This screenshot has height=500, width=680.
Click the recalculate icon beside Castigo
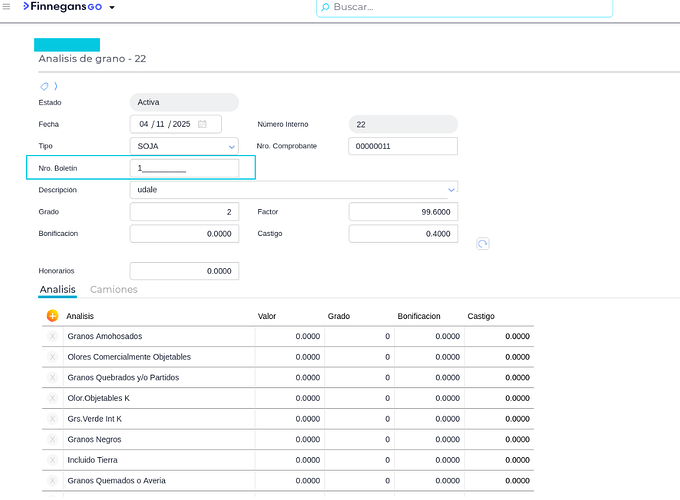tap(483, 243)
